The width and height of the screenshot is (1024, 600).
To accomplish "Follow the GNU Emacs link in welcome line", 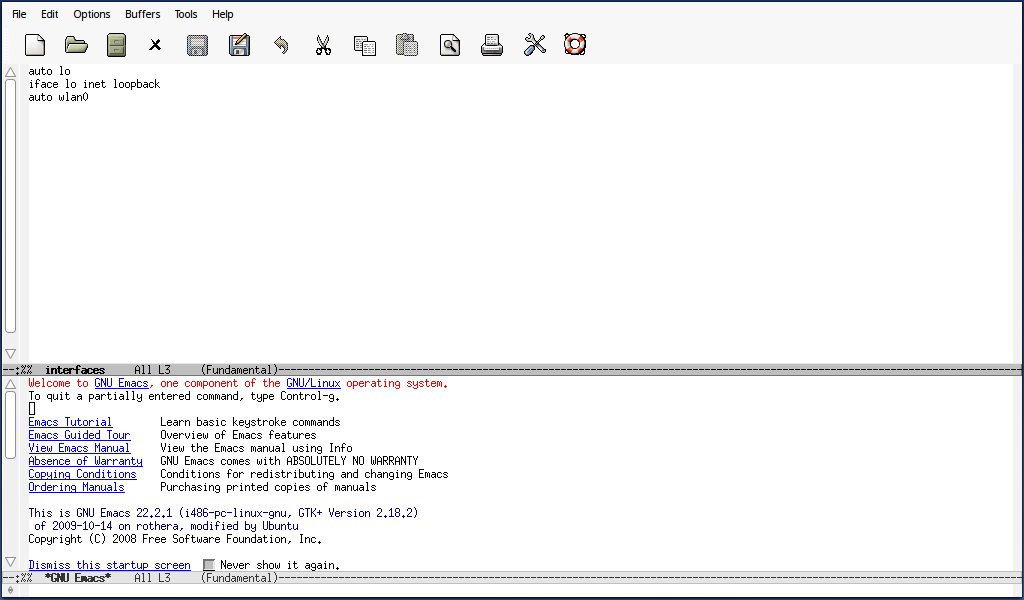I will [121, 384].
